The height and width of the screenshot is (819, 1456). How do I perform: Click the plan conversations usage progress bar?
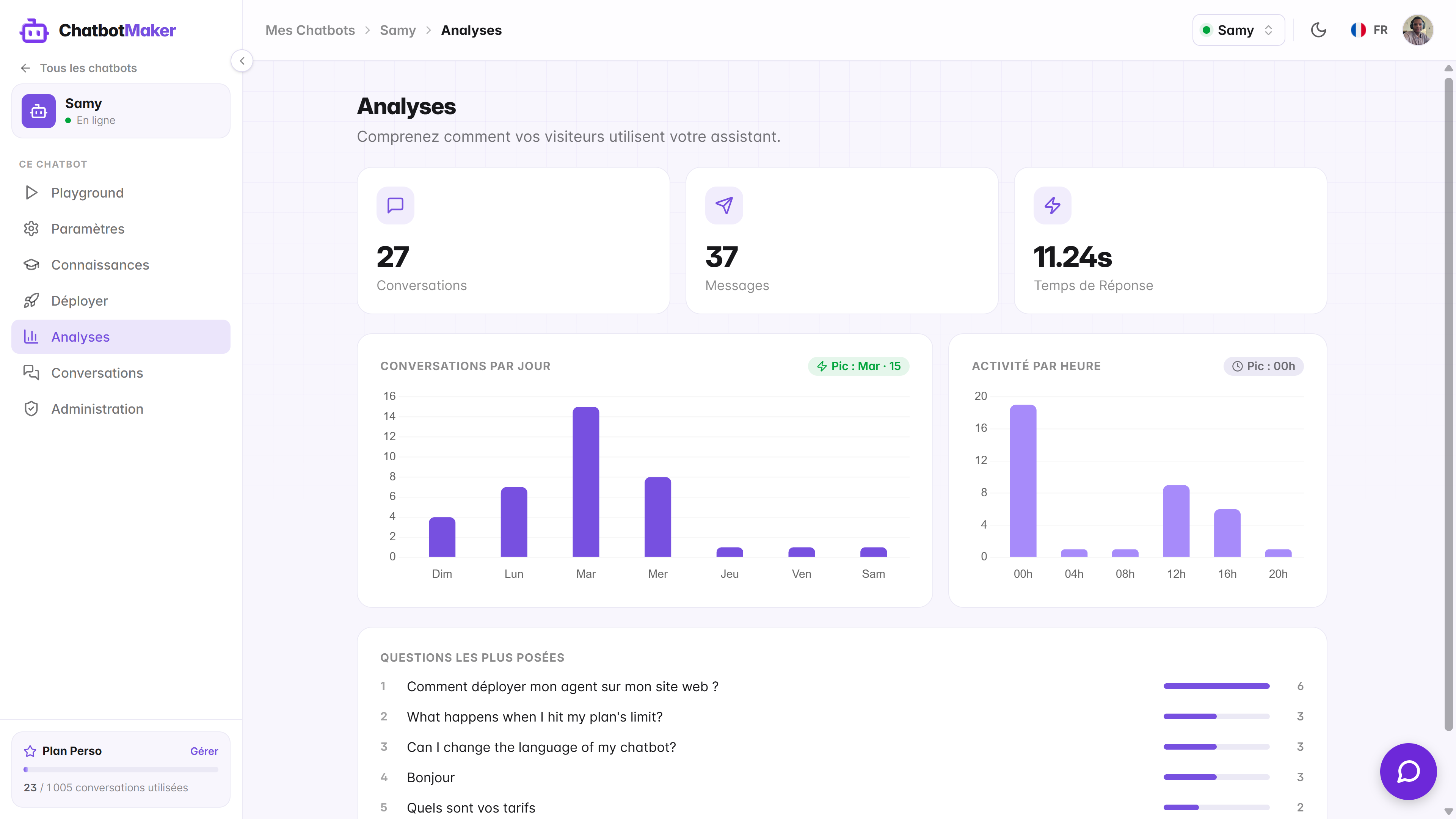tap(121, 769)
